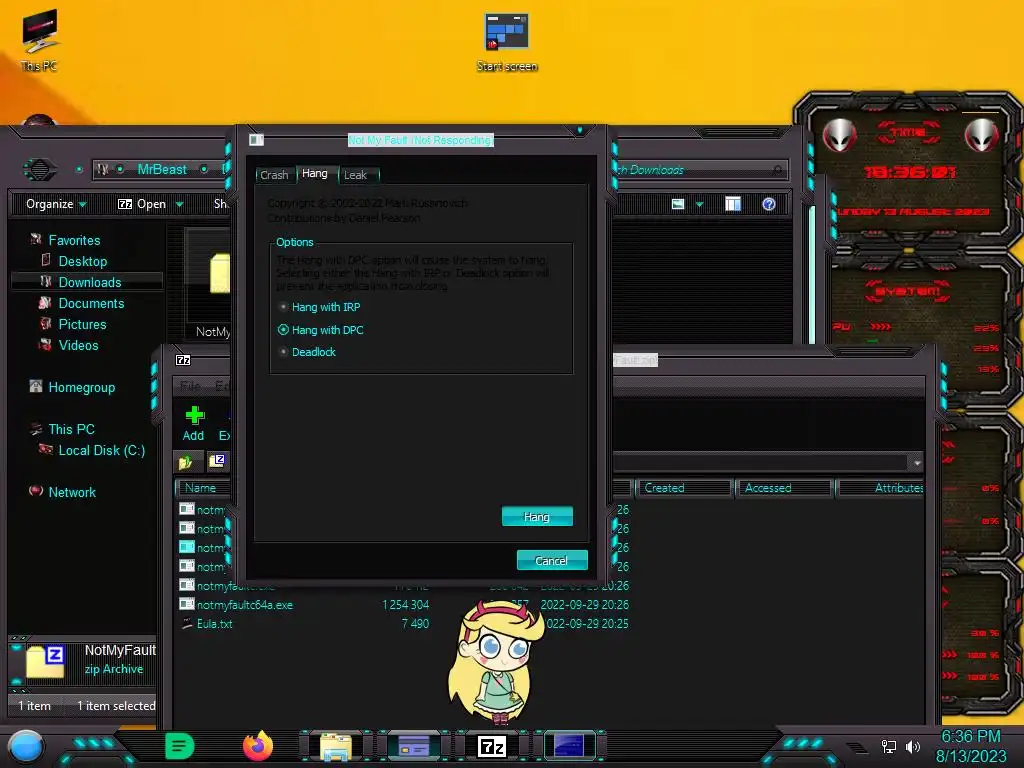The image size is (1024, 768).
Task: Open File Explorer taskbar icon
Action: (336, 746)
